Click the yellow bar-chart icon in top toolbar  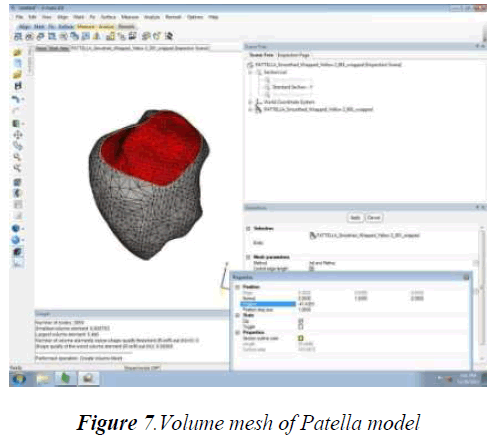pos(110,36)
